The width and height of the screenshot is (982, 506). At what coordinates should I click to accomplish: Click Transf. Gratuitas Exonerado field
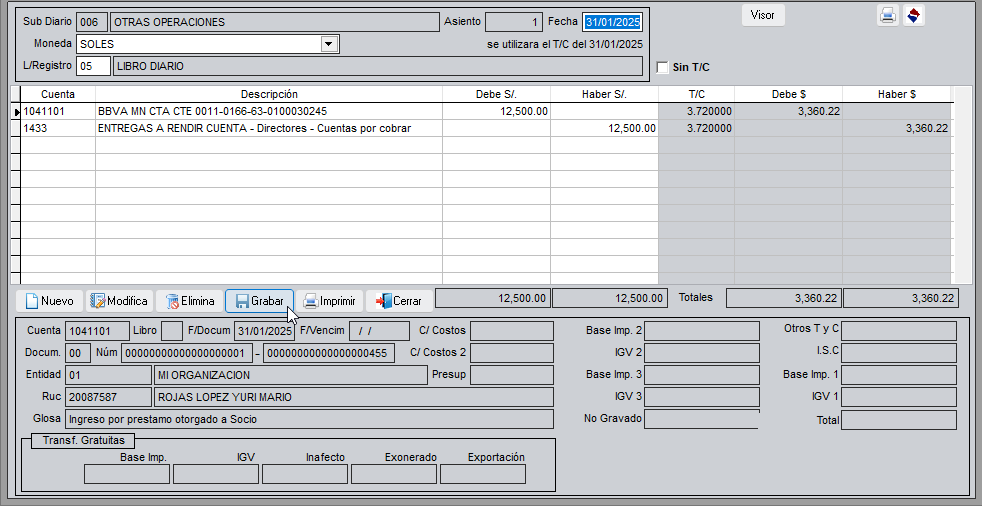394,474
